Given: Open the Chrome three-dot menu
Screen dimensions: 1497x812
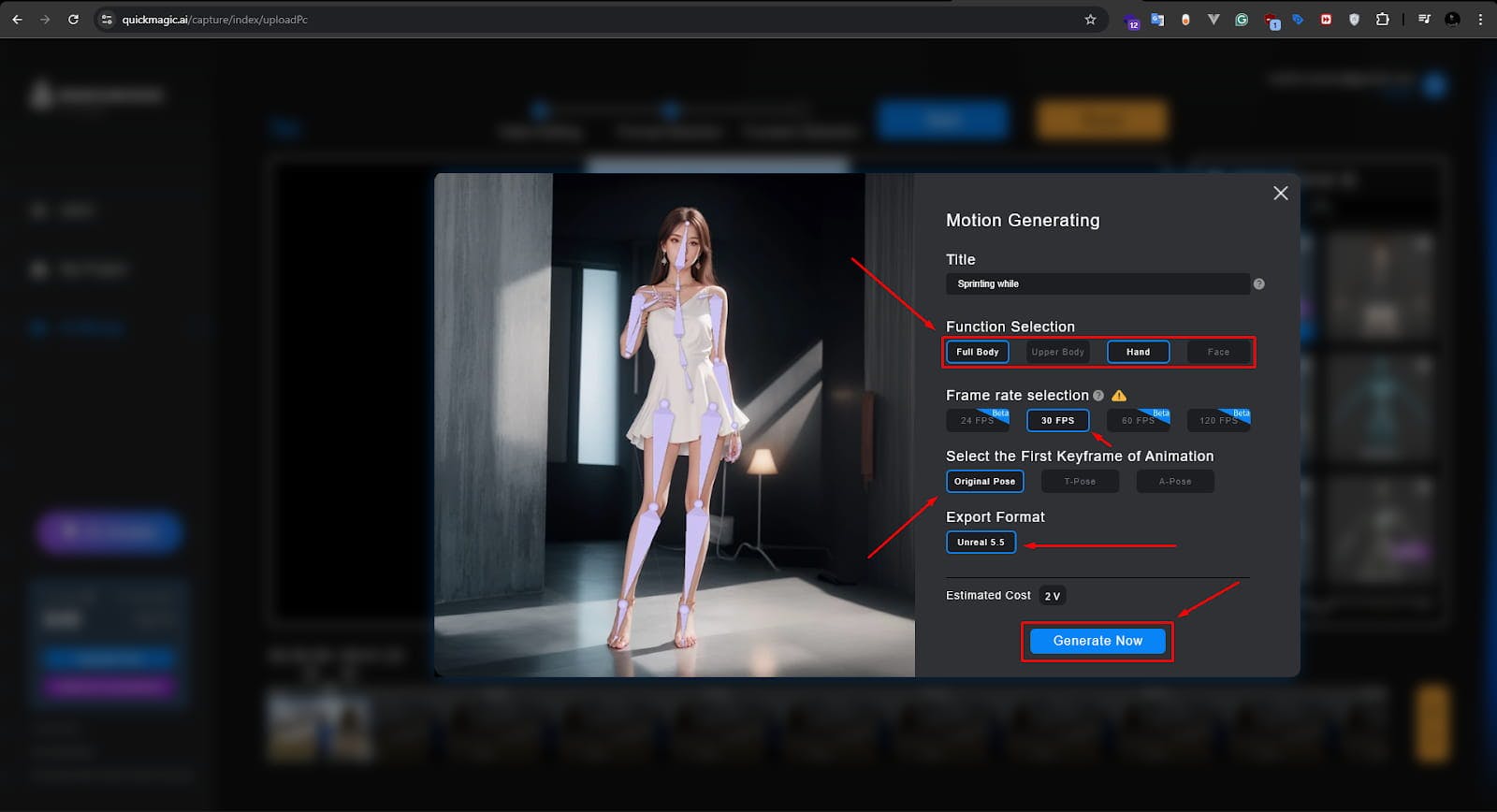Looking at the screenshot, I should [x=1480, y=19].
